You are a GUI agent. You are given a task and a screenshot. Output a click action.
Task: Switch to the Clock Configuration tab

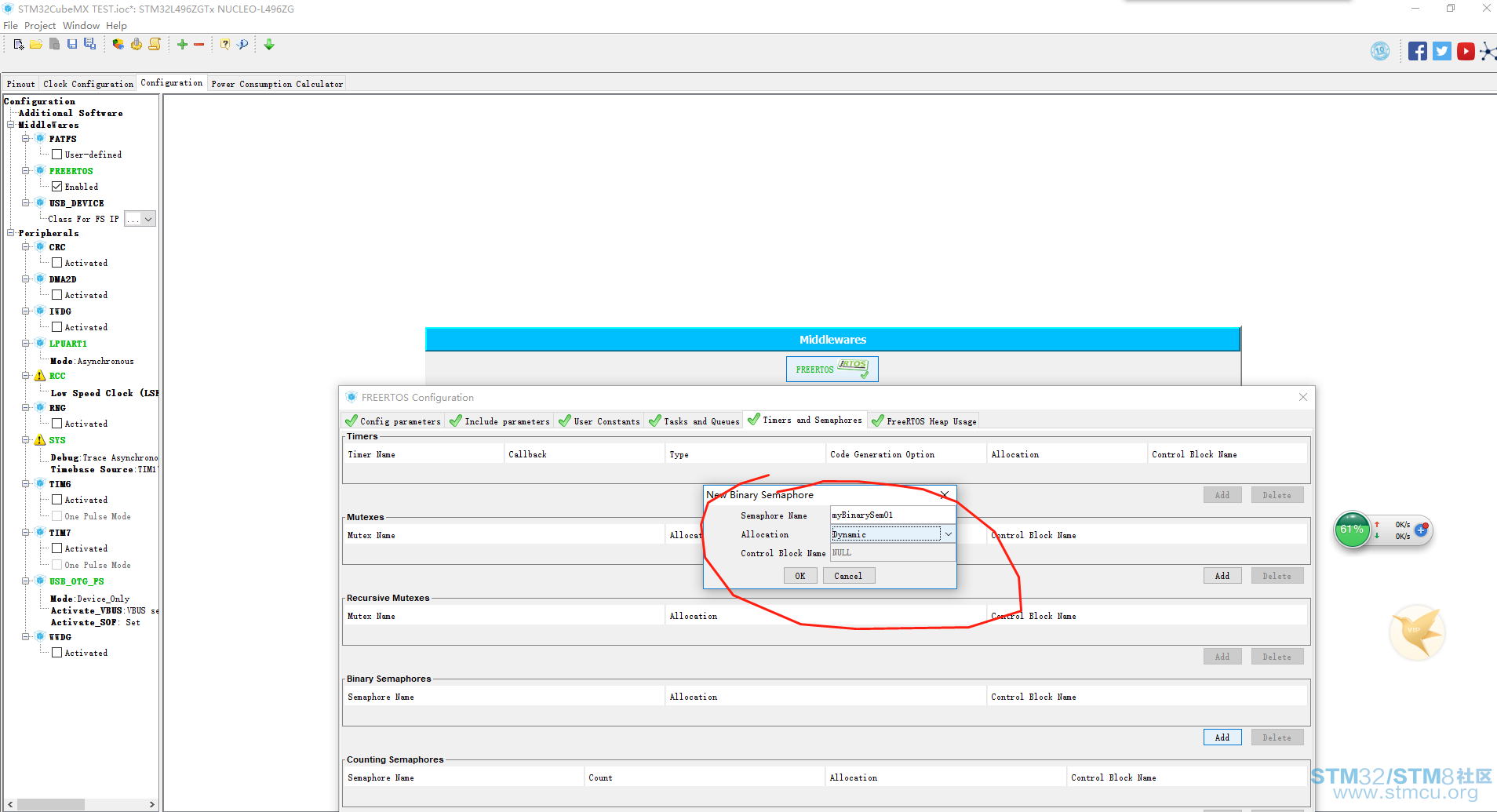[x=88, y=84]
